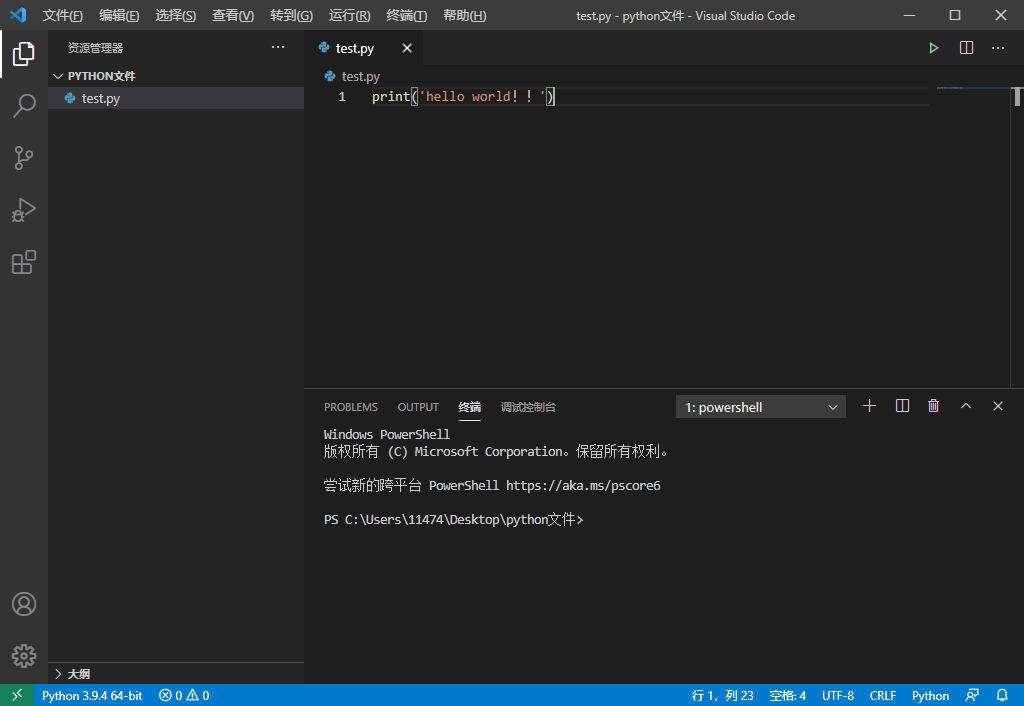Switch to the OUTPUT panel tab

418,407
